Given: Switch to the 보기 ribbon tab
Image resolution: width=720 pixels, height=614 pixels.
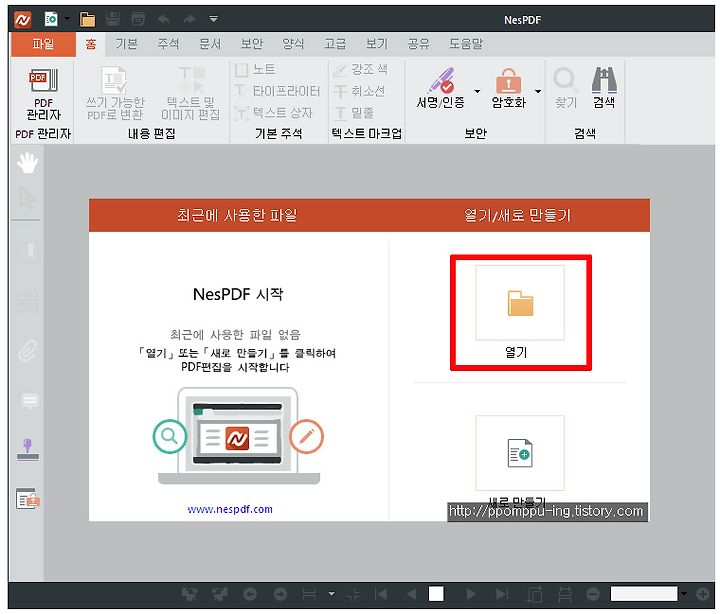Looking at the screenshot, I should pos(377,44).
